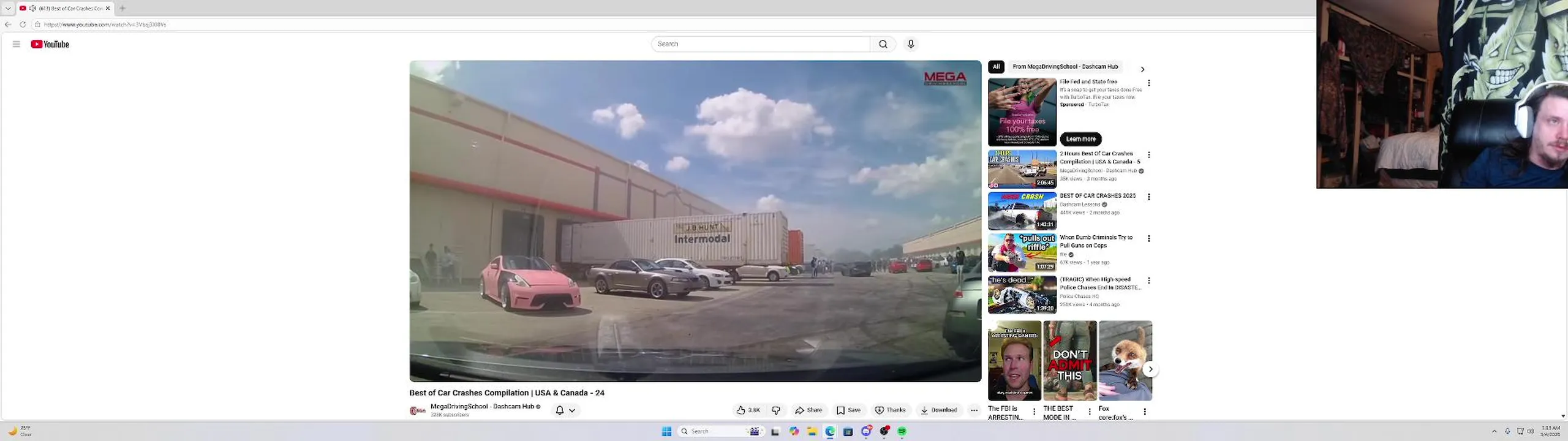The height and width of the screenshot is (441, 1568).
Task: Click the page's vertical scrollbar down arrow
Action: point(1564,416)
